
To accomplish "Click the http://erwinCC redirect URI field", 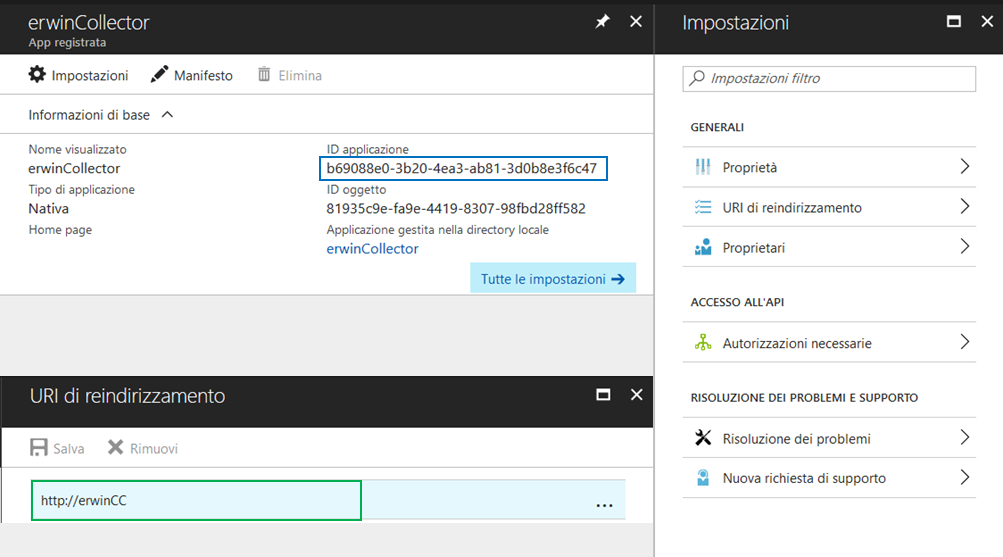I will click(x=196, y=500).
